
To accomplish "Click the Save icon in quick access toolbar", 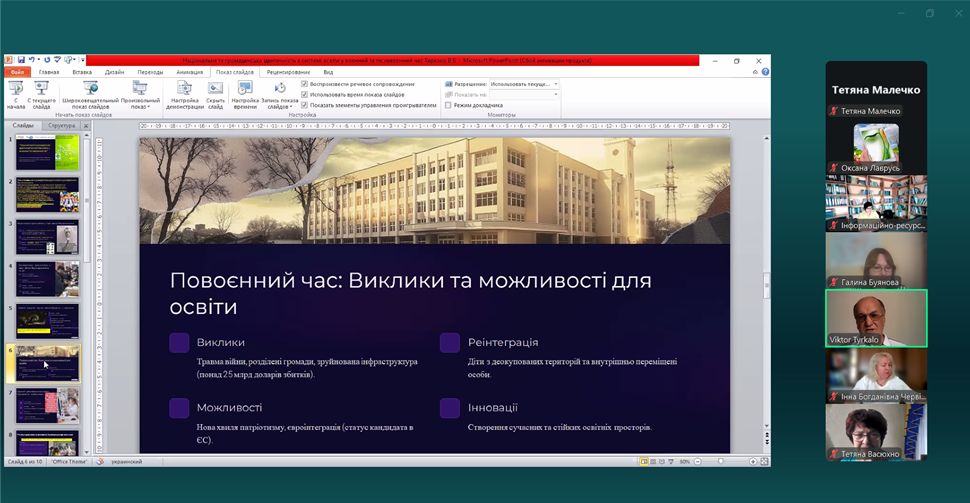I will point(21,61).
